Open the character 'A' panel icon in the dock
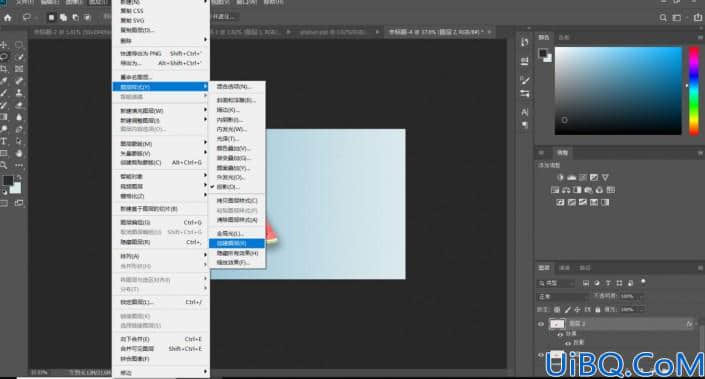The image size is (705, 379). click(524, 111)
